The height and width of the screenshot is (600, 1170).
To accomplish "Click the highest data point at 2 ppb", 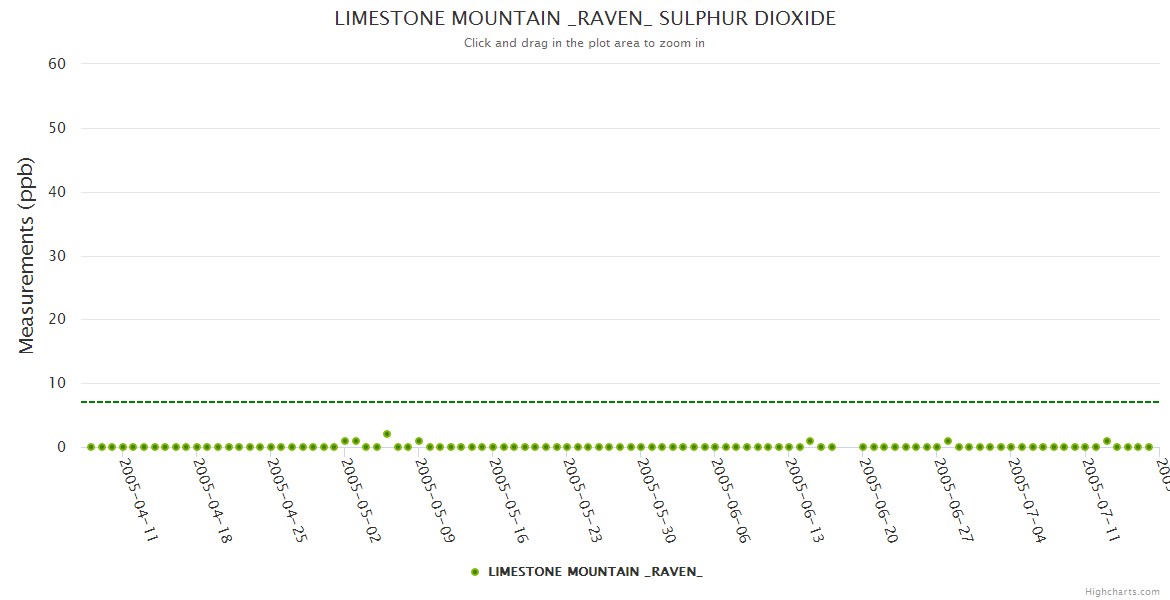I will (387, 435).
